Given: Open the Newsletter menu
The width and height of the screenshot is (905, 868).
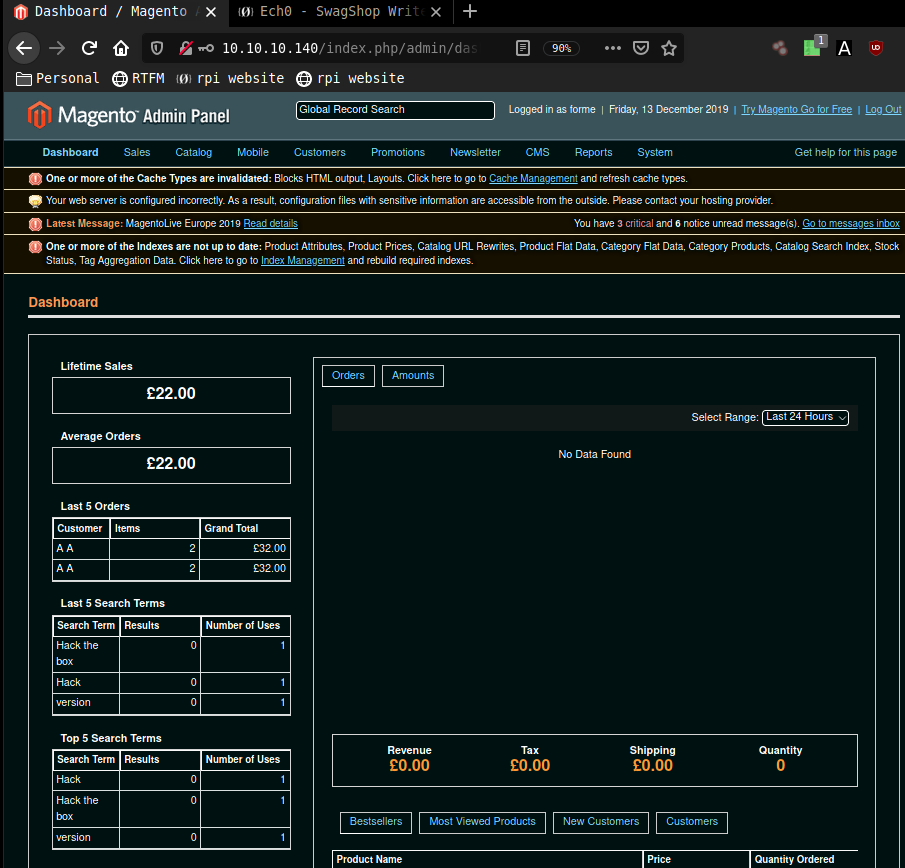Looking at the screenshot, I should (475, 152).
